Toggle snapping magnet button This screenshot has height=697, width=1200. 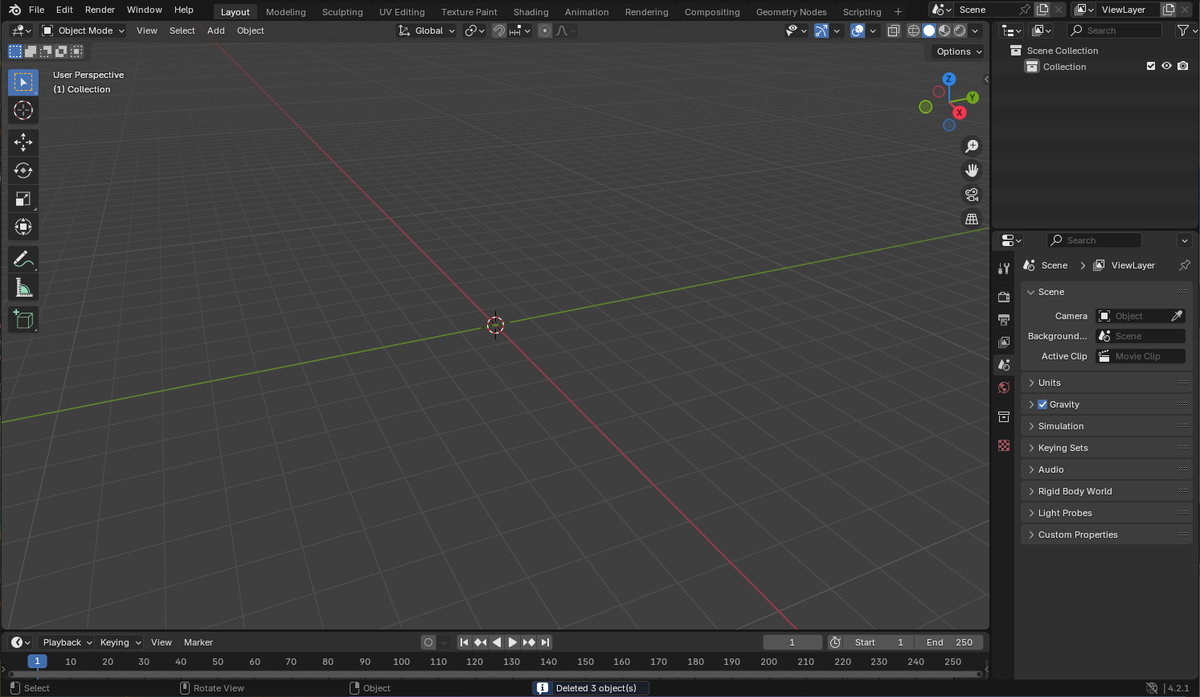(x=499, y=30)
